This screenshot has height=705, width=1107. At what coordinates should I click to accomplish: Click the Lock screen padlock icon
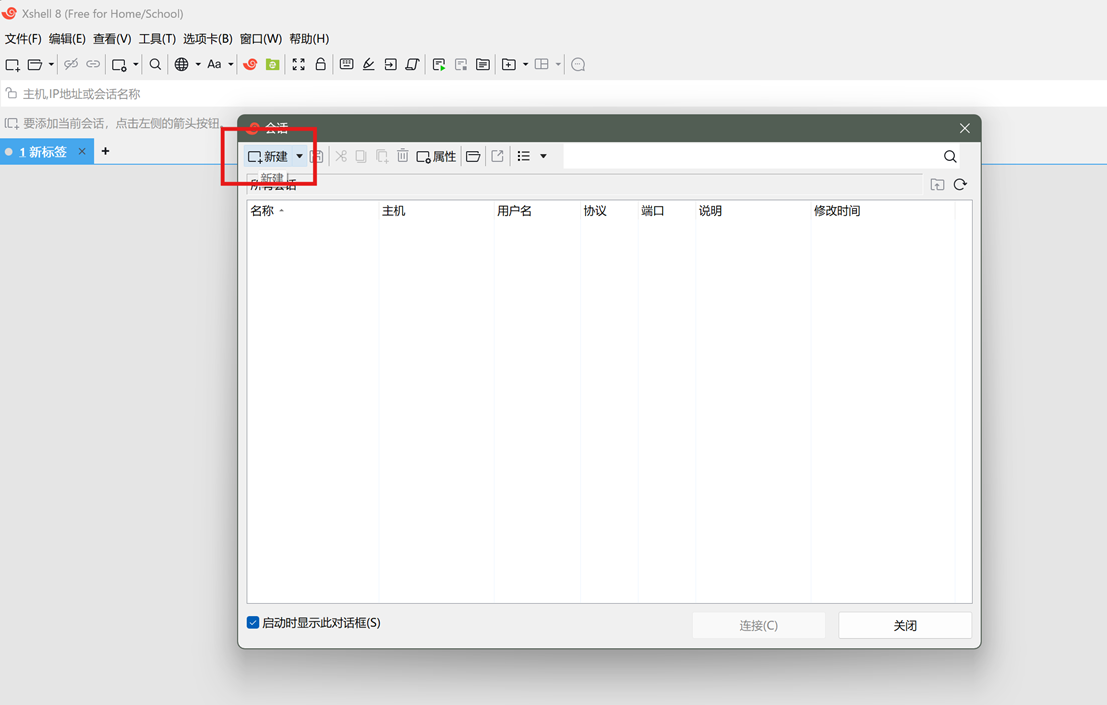tap(321, 64)
